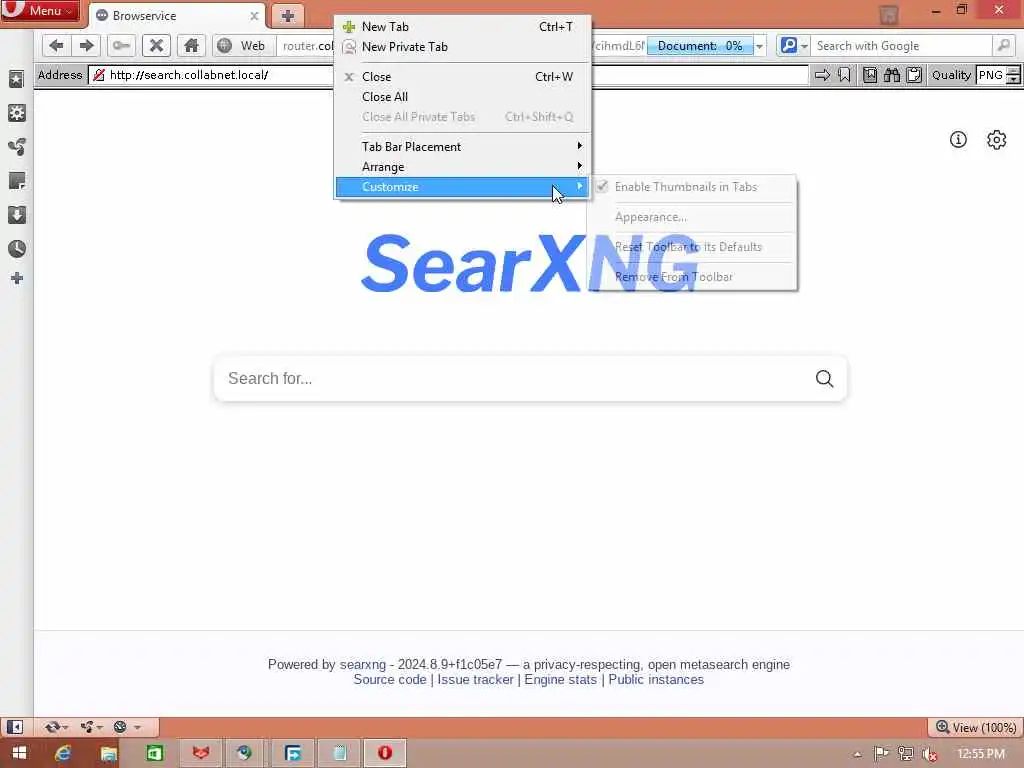This screenshot has width=1024, height=768.
Task: Open the Notes panel in the sidebar
Action: coord(16,181)
